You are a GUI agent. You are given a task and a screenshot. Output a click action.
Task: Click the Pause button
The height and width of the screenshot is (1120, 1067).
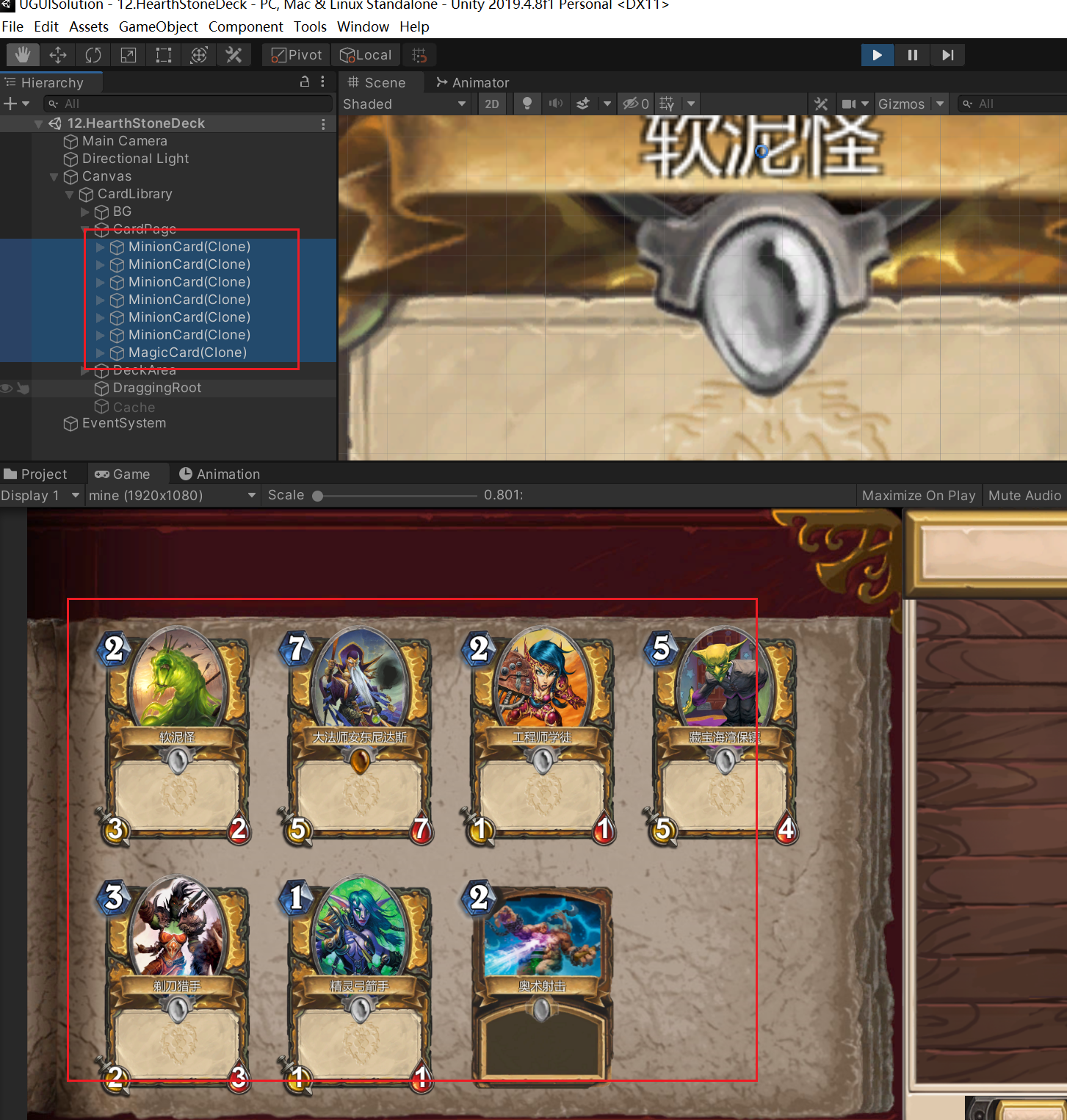tap(912, 55)
